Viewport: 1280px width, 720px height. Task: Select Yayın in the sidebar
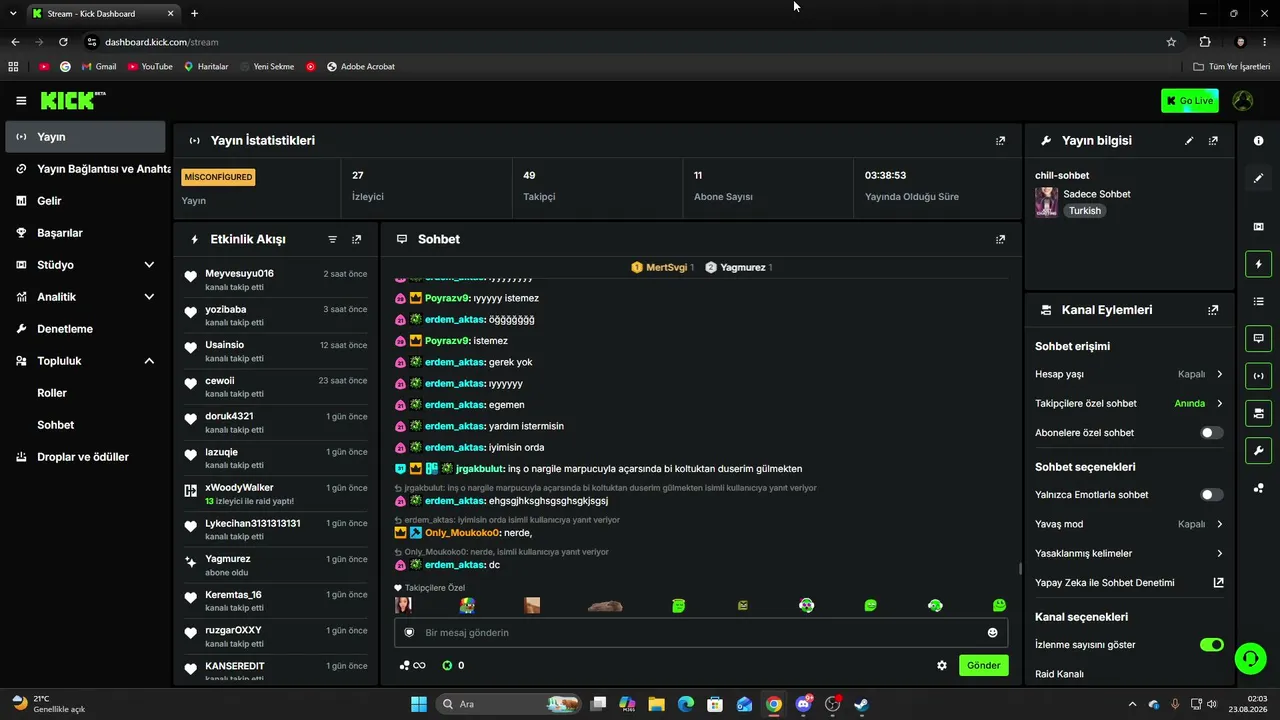[x=85, y=137]
